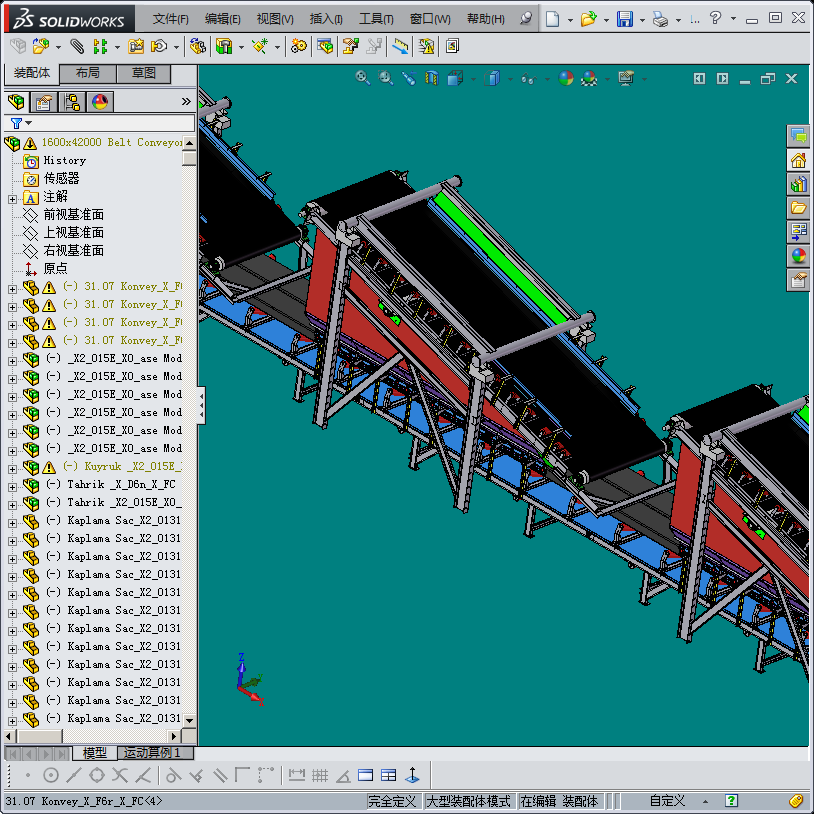Image resolution: width=814 pixels, height=814 pixels.
Task: Select 前视基准面 in the feature tree
Action: point(73,215)
